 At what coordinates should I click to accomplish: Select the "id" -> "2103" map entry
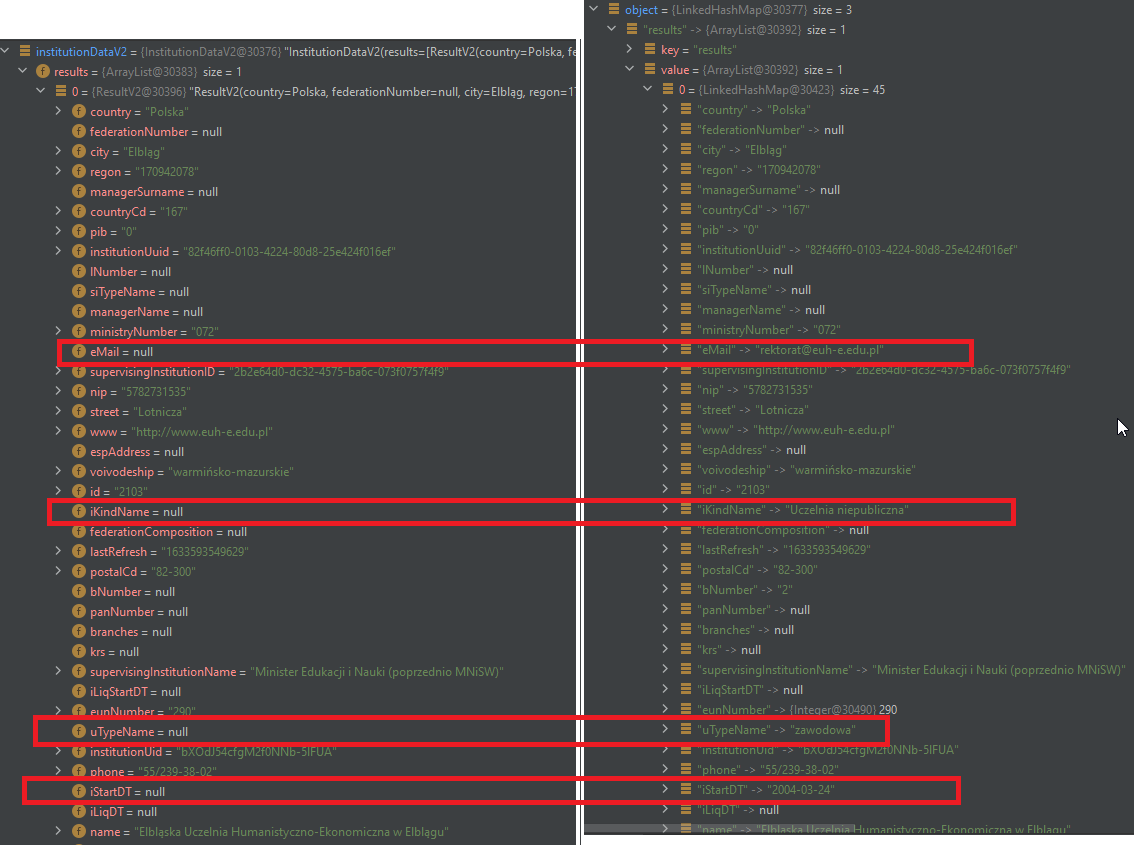pos(859,489)
